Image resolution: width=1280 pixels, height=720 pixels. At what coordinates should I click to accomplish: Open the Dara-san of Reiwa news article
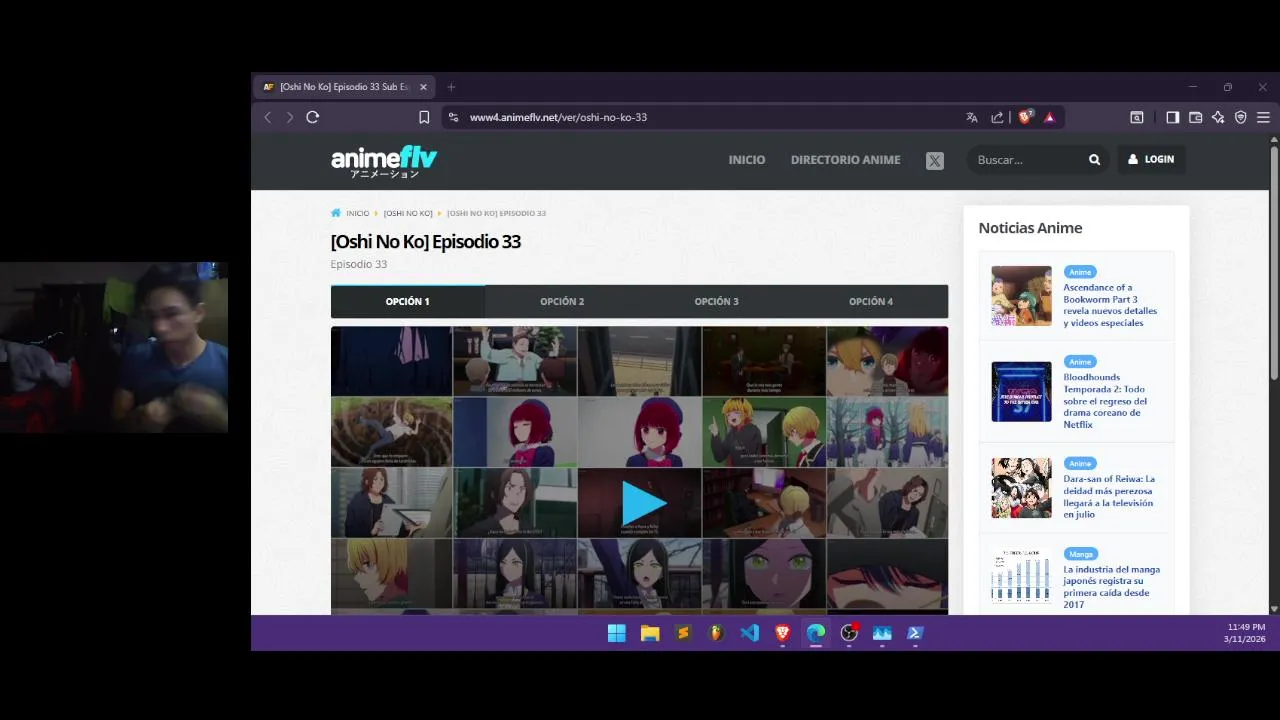click(1109, 496)
